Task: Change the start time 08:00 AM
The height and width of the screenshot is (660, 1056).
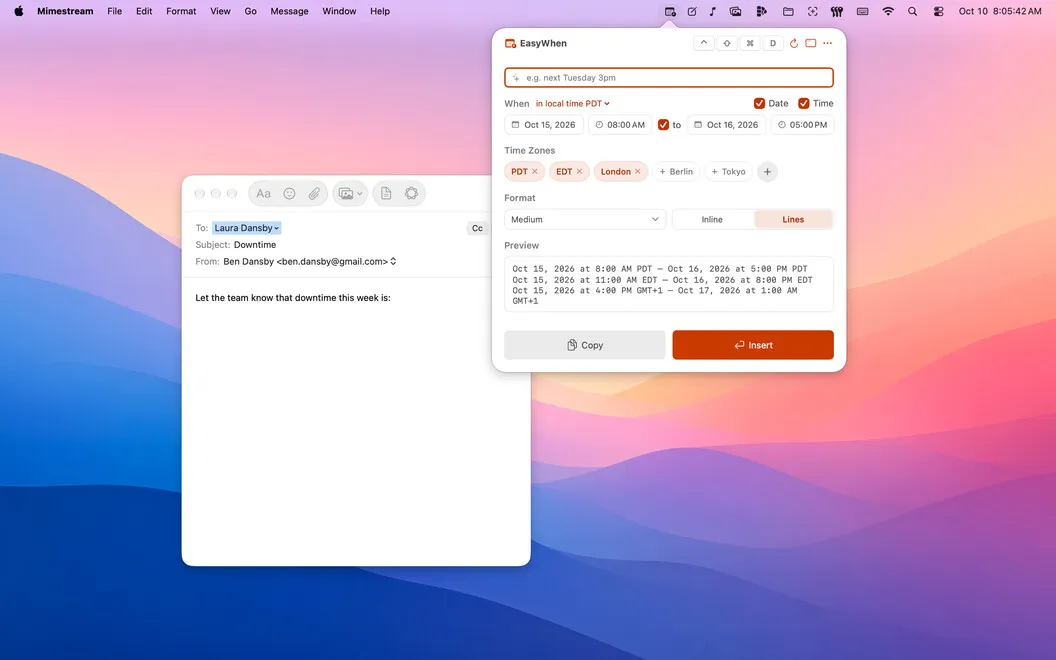Action: click(620, 125)
